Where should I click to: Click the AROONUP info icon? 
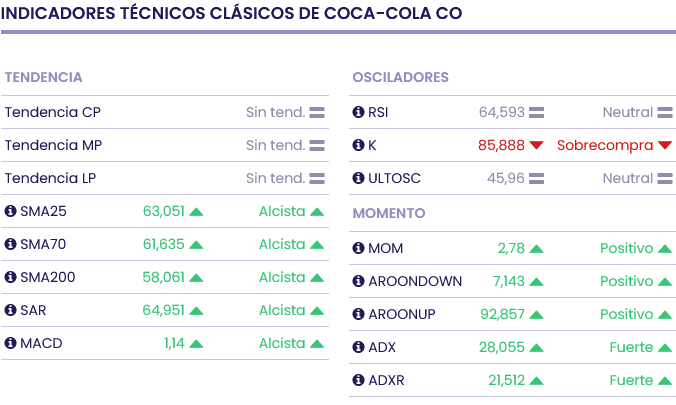359,314
